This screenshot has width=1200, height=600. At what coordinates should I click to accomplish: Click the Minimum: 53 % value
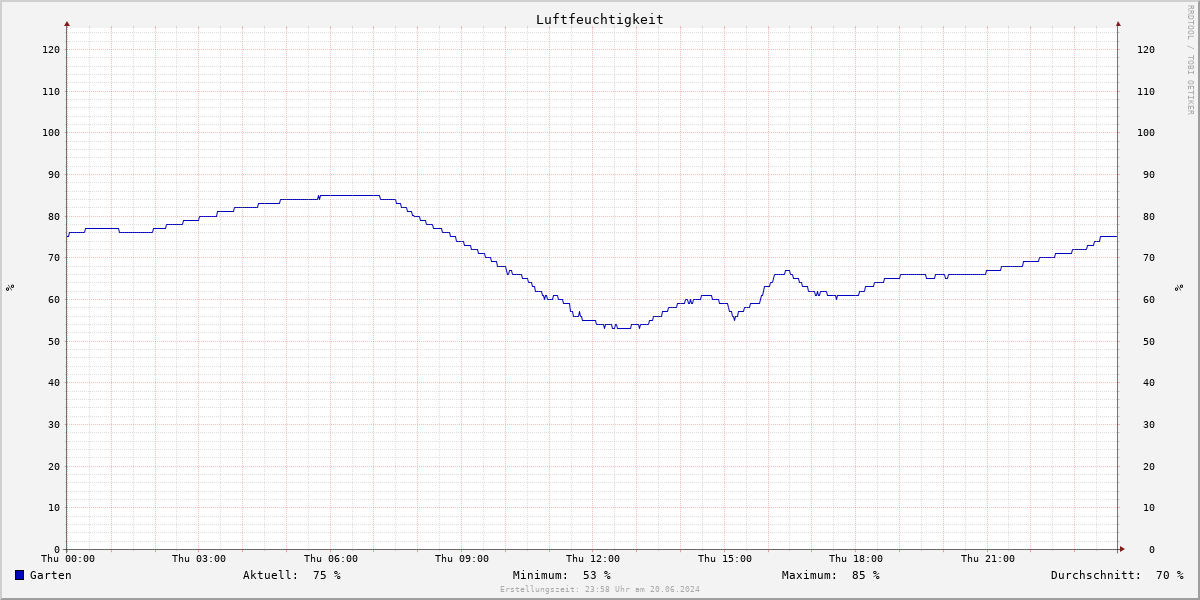pos(562,575)
